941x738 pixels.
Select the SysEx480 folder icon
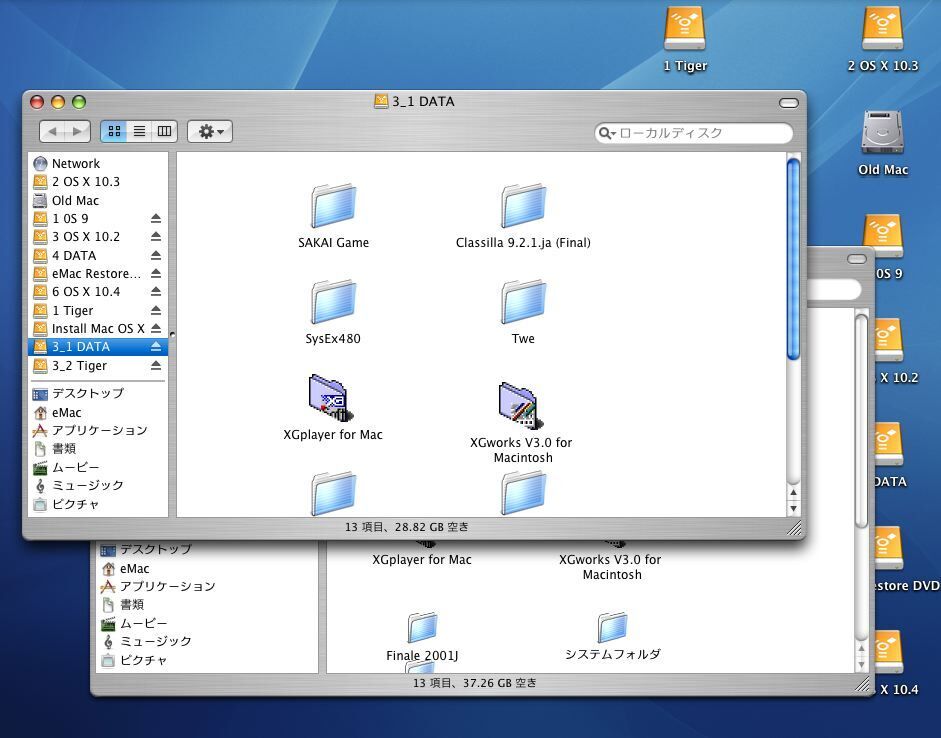point(333,302)
